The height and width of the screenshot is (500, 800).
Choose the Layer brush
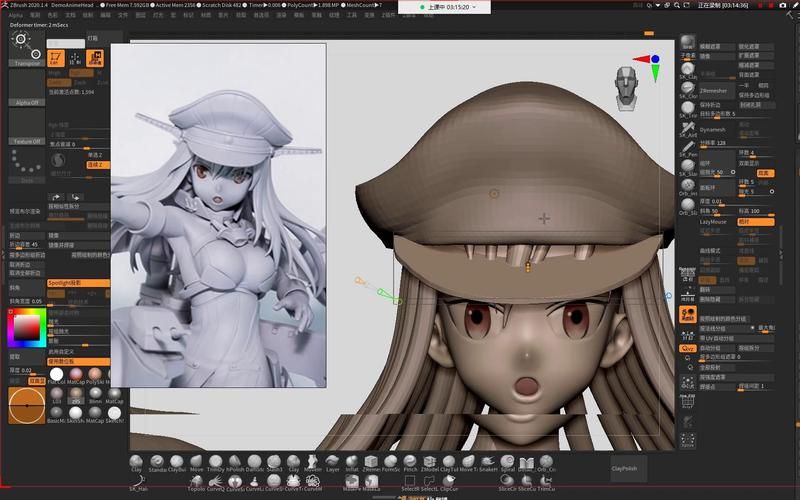(333, 463)
